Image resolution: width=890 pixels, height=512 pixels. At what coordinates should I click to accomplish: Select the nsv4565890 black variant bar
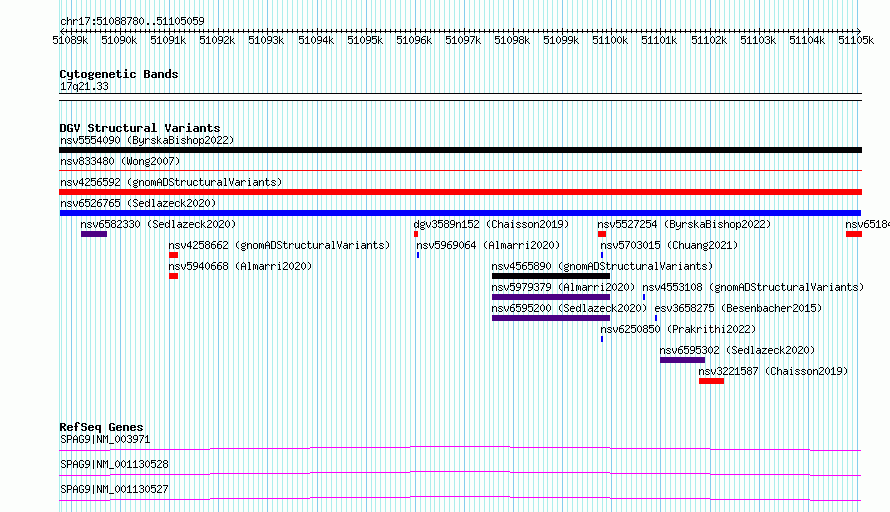tap(551, 276)
